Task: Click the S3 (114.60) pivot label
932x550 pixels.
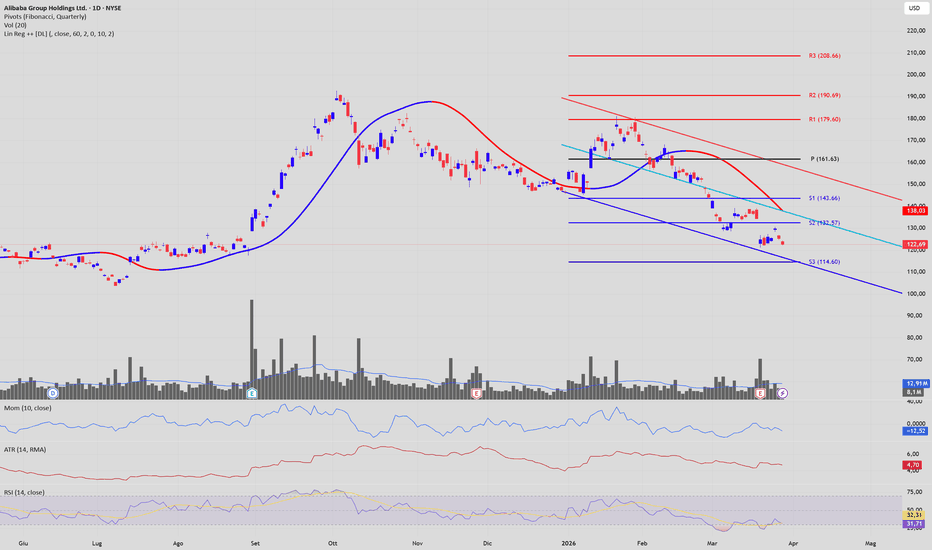Action: [824, 262]
